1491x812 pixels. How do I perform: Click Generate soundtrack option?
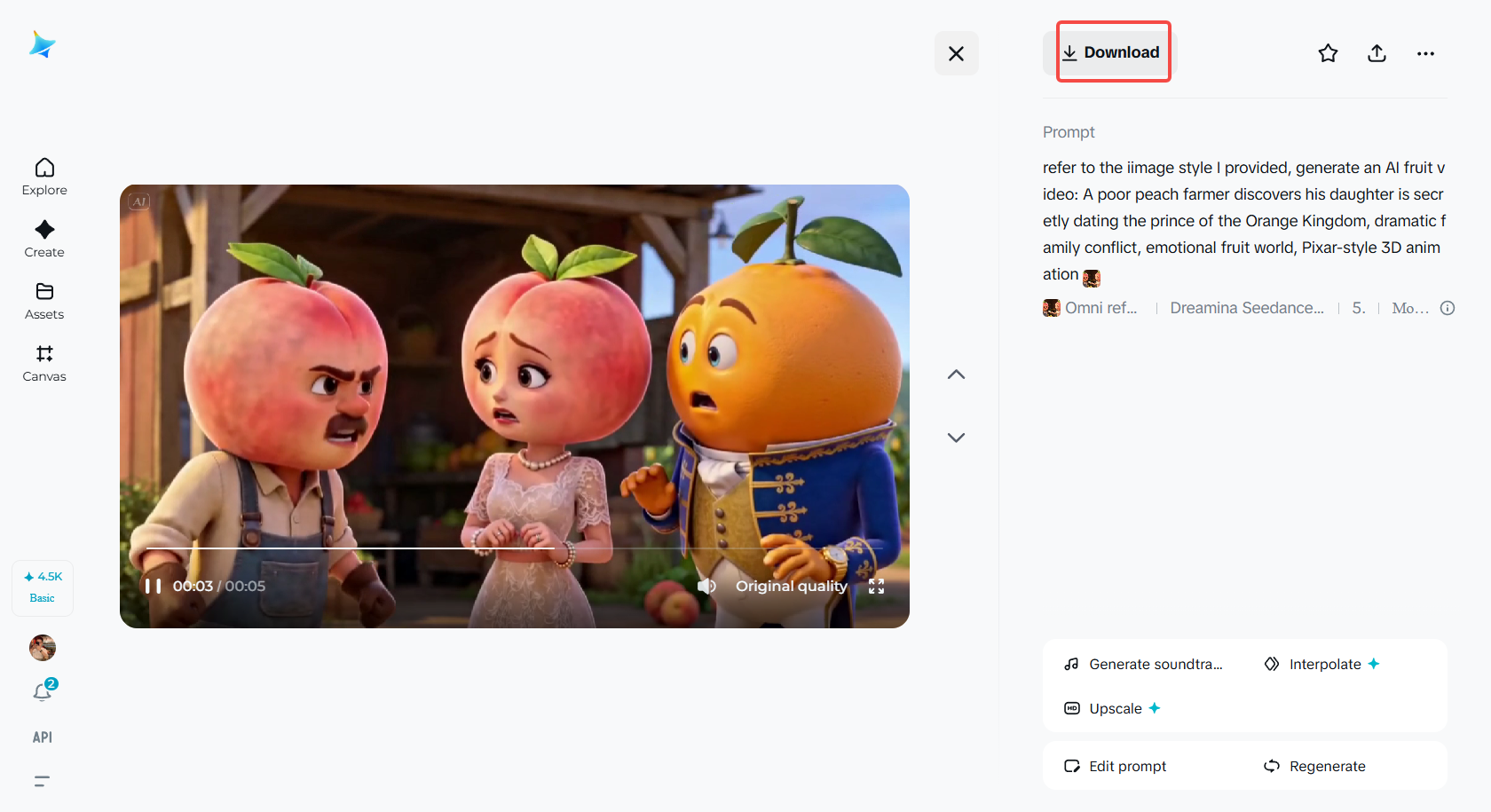[1143, 664]
